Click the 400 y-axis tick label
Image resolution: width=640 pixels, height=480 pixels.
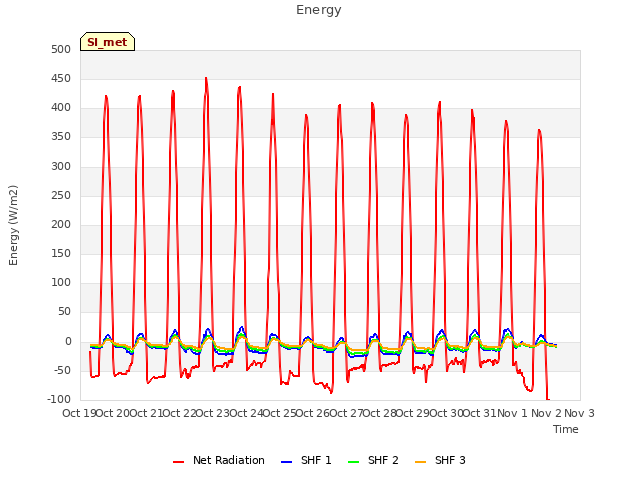(61, 108)
